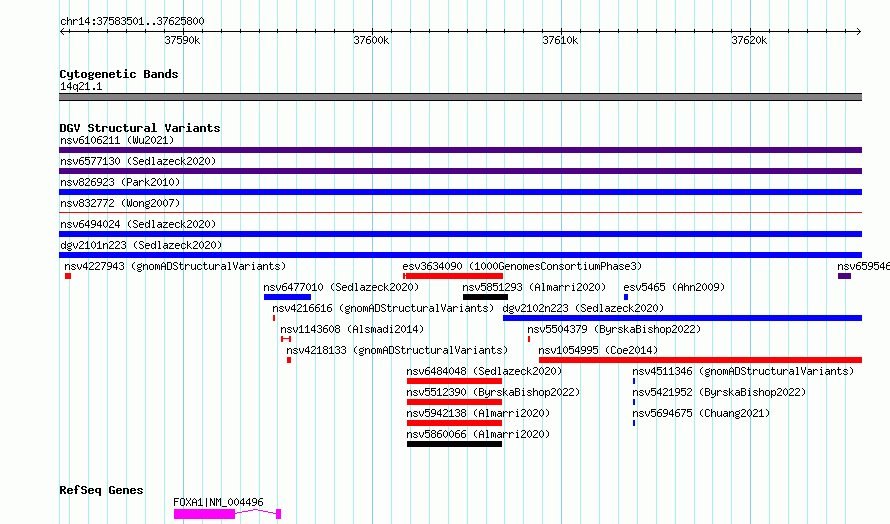Click the chr14:37583501..37625800 coordinates text
The height and width of the screenshot is (524, 890).
[x=132, y=21]
